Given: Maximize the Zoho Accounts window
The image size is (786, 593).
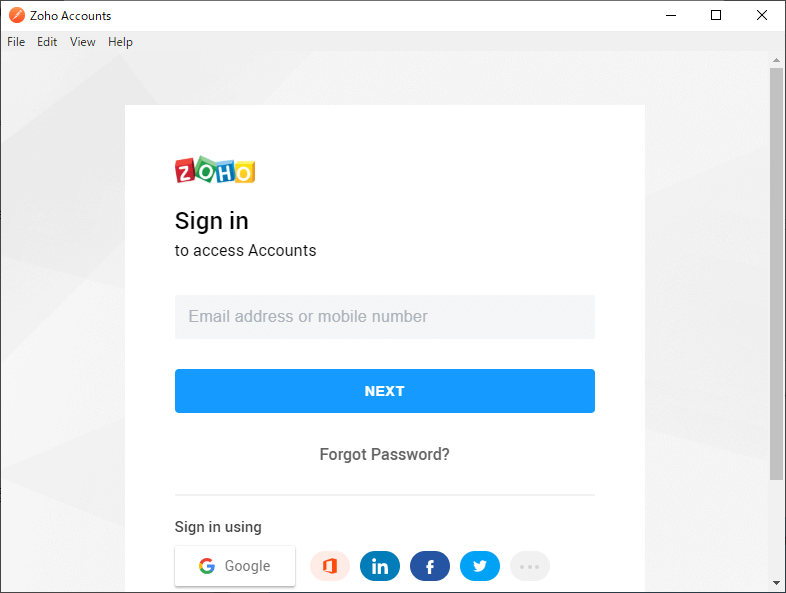Looking at the screenshot, I should click(716, 15).
